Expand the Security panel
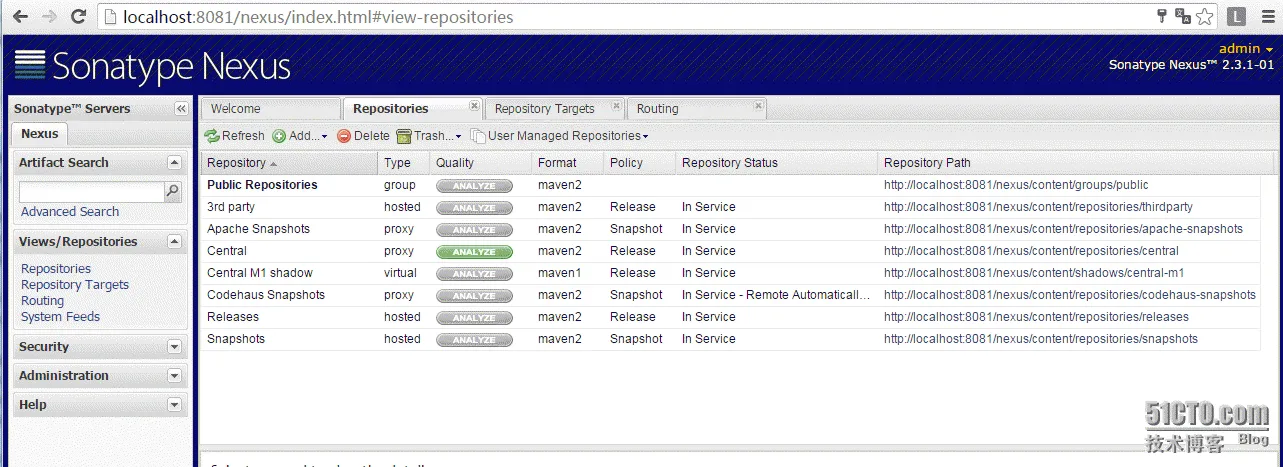 (x=175, y=347)
